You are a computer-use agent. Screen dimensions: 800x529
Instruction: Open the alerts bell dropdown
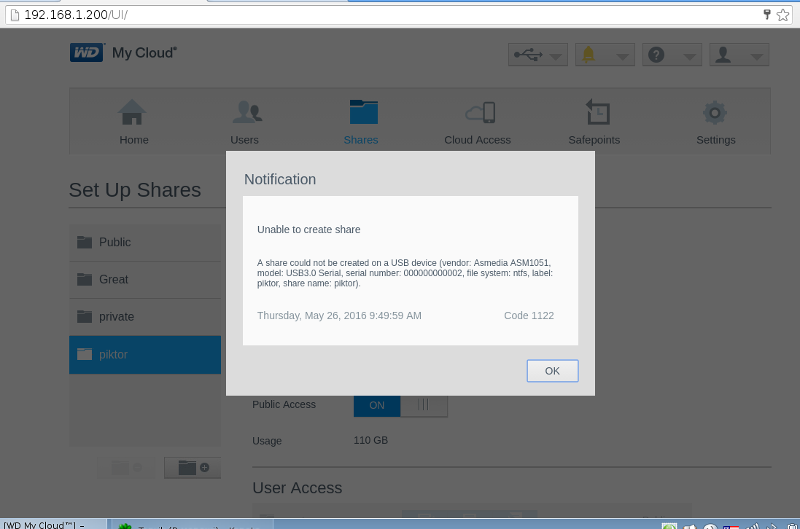(605, 55)
